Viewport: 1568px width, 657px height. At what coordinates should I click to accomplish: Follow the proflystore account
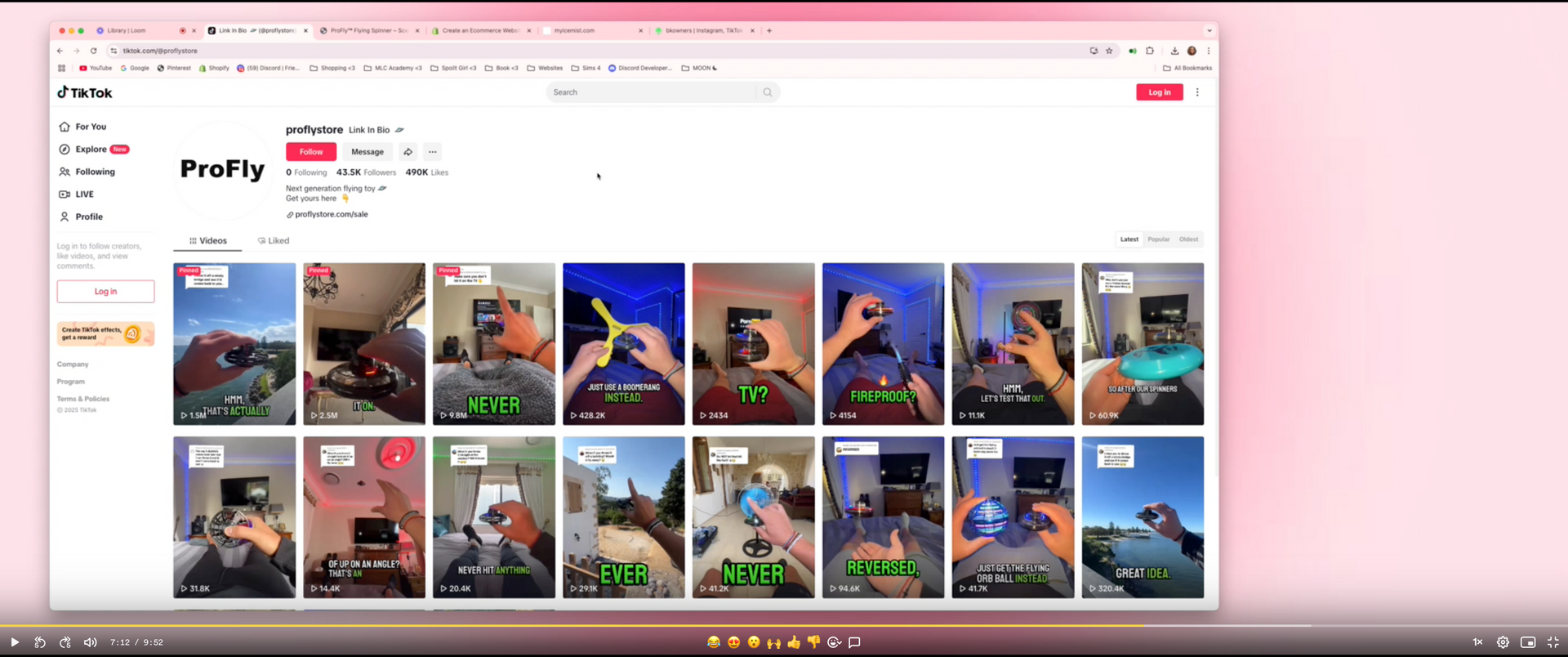pyautogui.click(x=311, y=152)
